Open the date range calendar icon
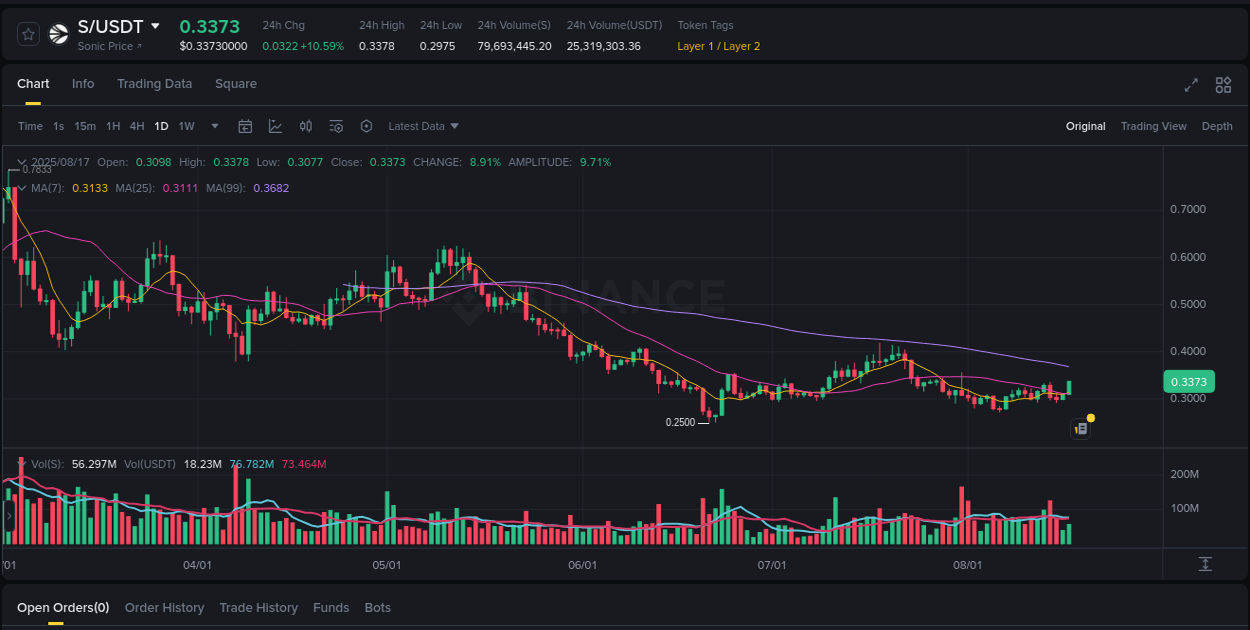 [245, 126]
